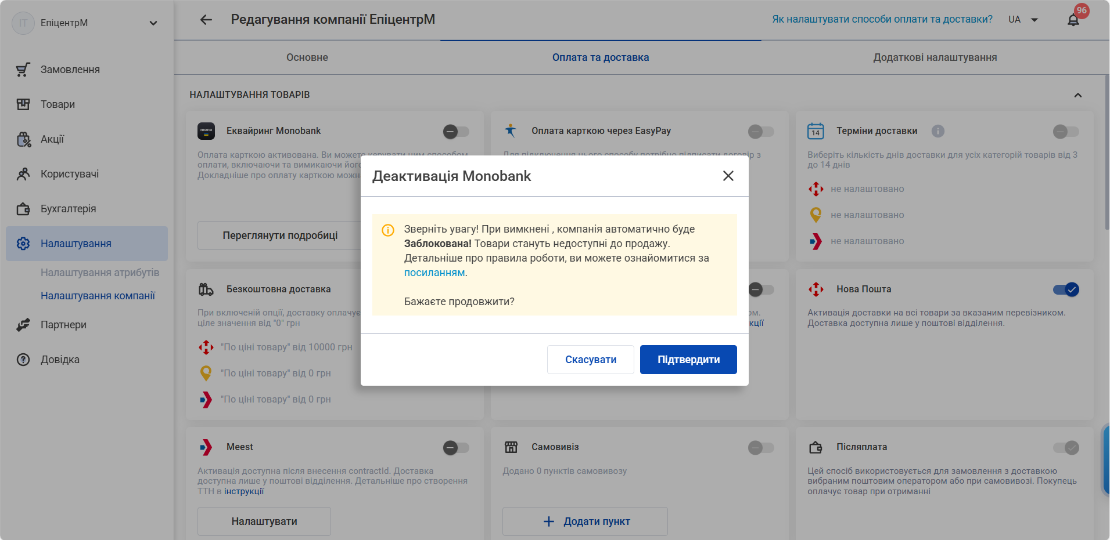Image resolution: width=1110 pixels, height=540 pixels.
Task: Click the Налаштувати button on Meest card
Action: [264, 522]
